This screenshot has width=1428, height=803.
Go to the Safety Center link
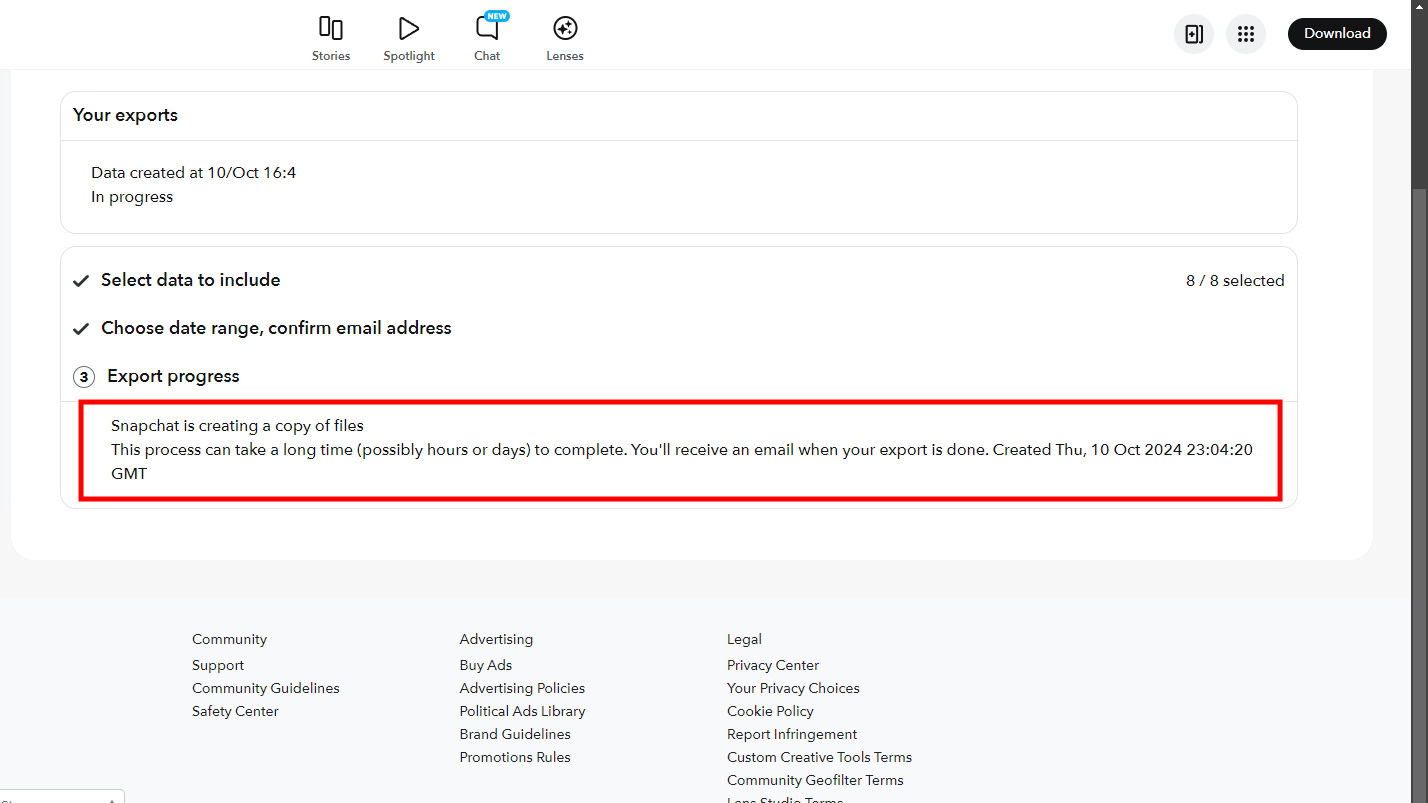[235, 711]
